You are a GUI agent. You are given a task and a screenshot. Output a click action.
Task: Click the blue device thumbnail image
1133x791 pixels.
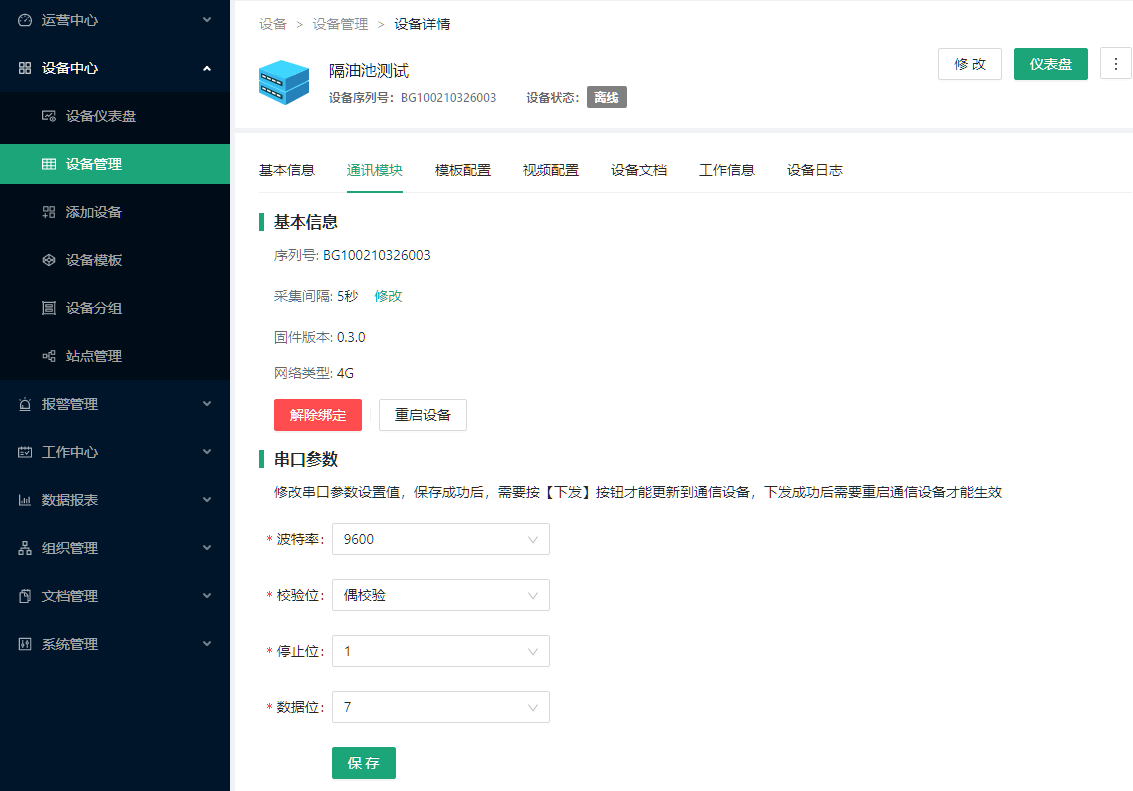(x=284, y=82)
